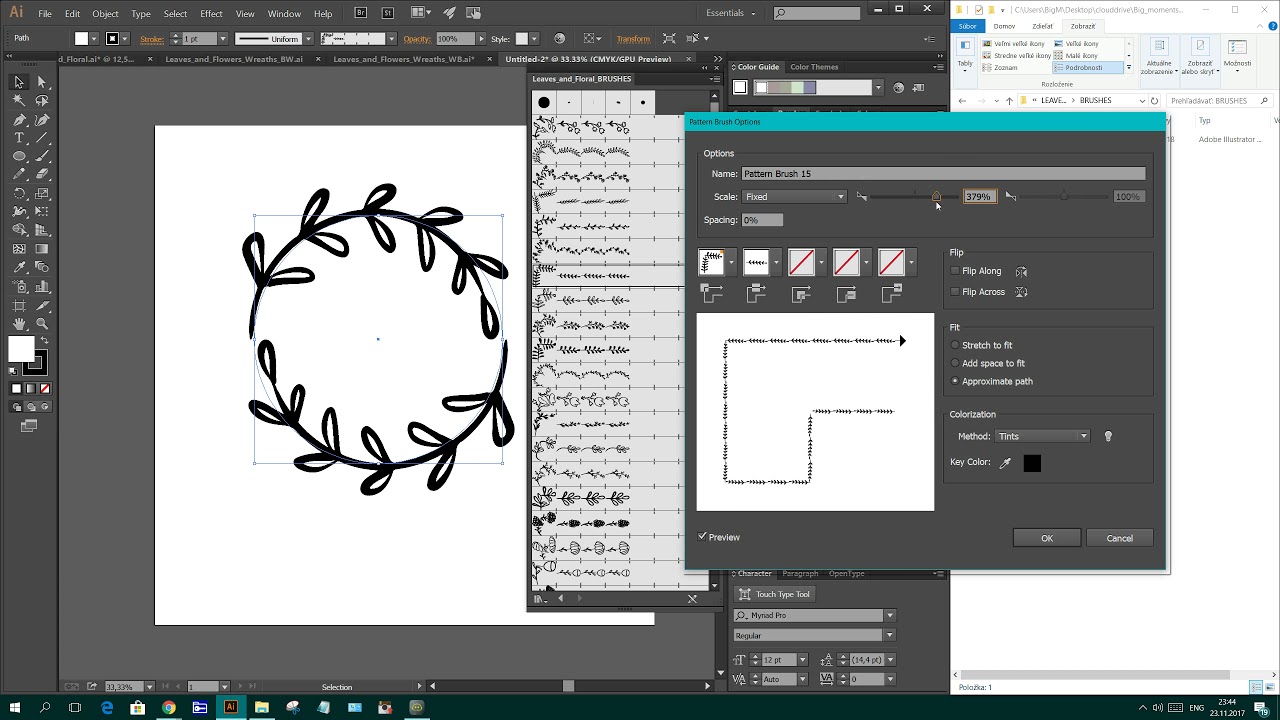This screenshot has width=1280, height=720.
Task: Open the Colorization Method 'Tints' dropdown
Action: (x=1042, y=436)
